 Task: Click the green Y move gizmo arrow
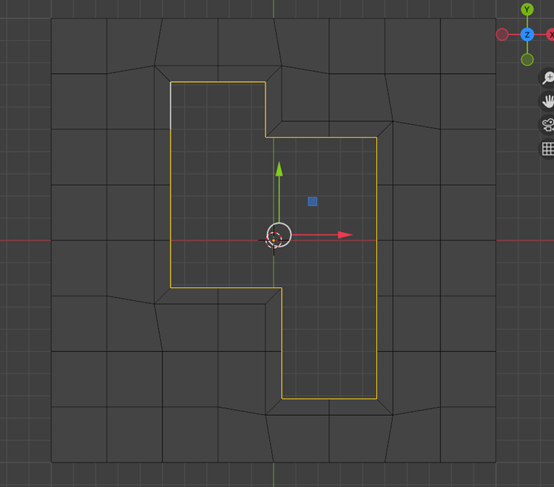[x=279, y=169]
